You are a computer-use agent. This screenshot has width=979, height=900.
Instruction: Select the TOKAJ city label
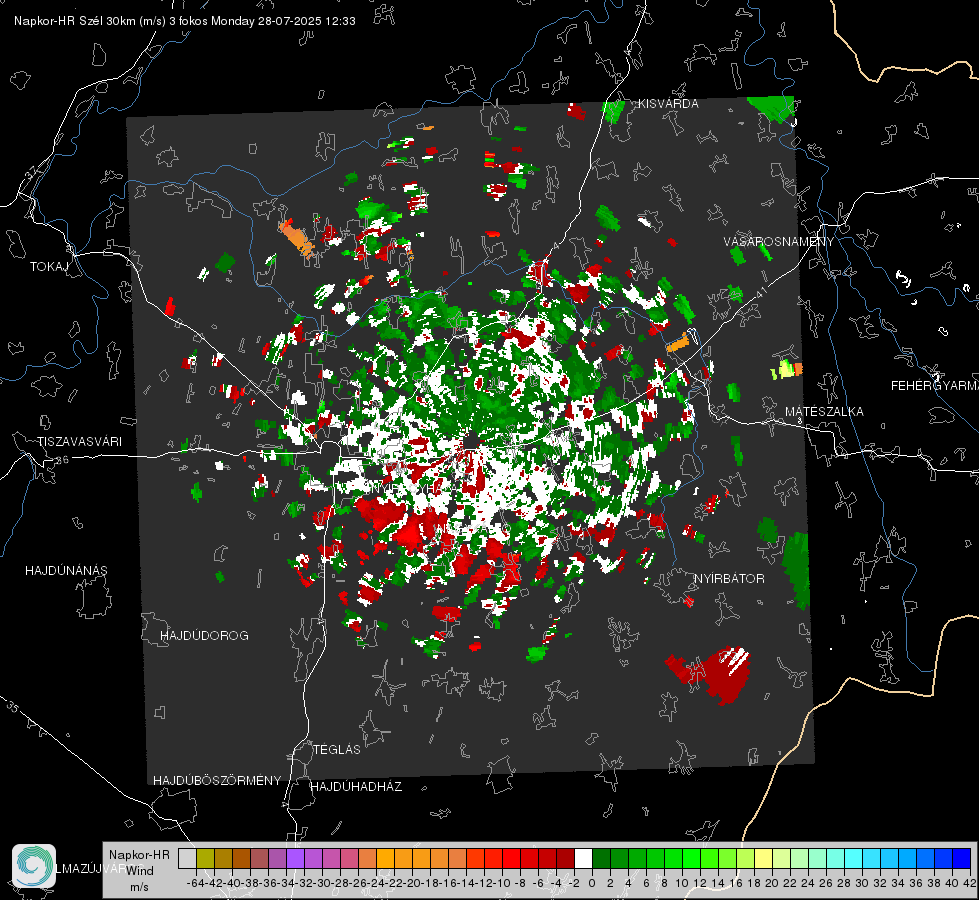49,267
